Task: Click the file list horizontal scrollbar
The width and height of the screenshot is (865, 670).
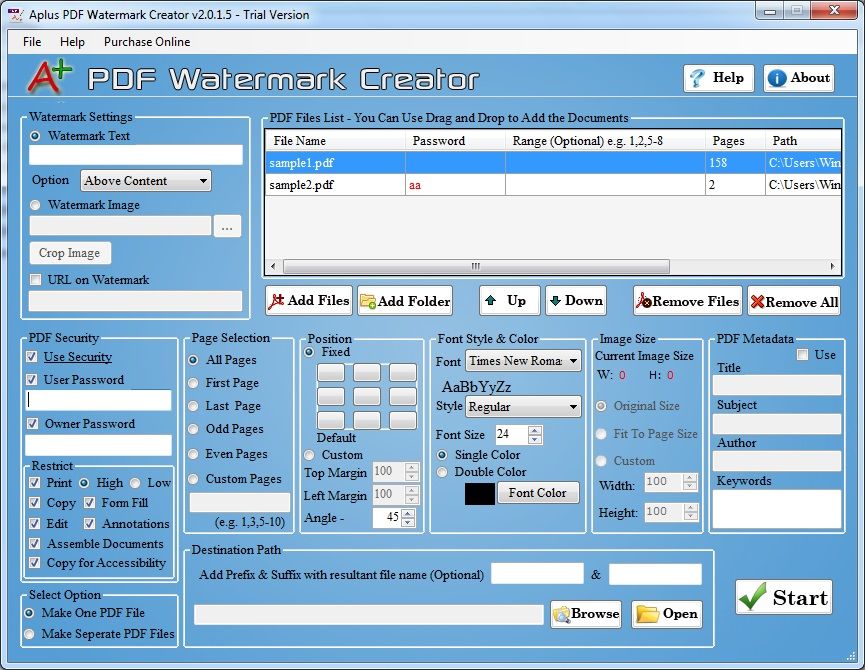Action: [x=476, y=266]
